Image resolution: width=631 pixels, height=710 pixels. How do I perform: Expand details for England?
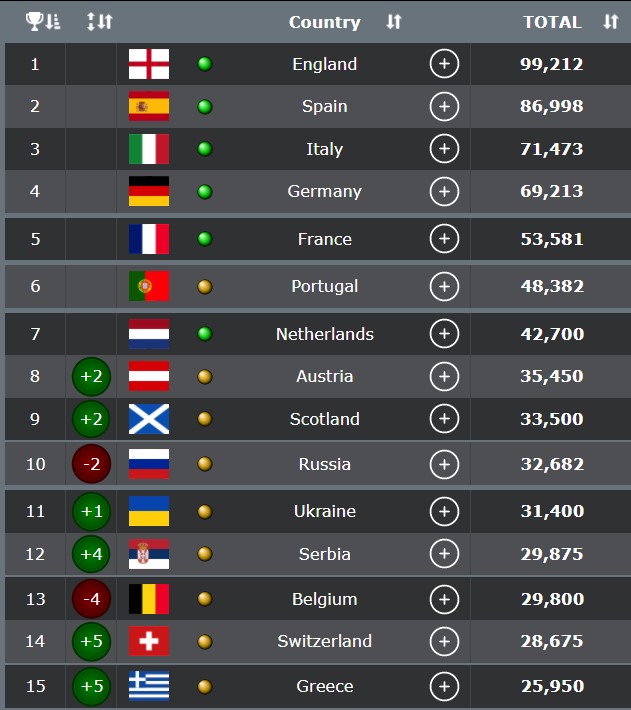(x=444, y=64)
